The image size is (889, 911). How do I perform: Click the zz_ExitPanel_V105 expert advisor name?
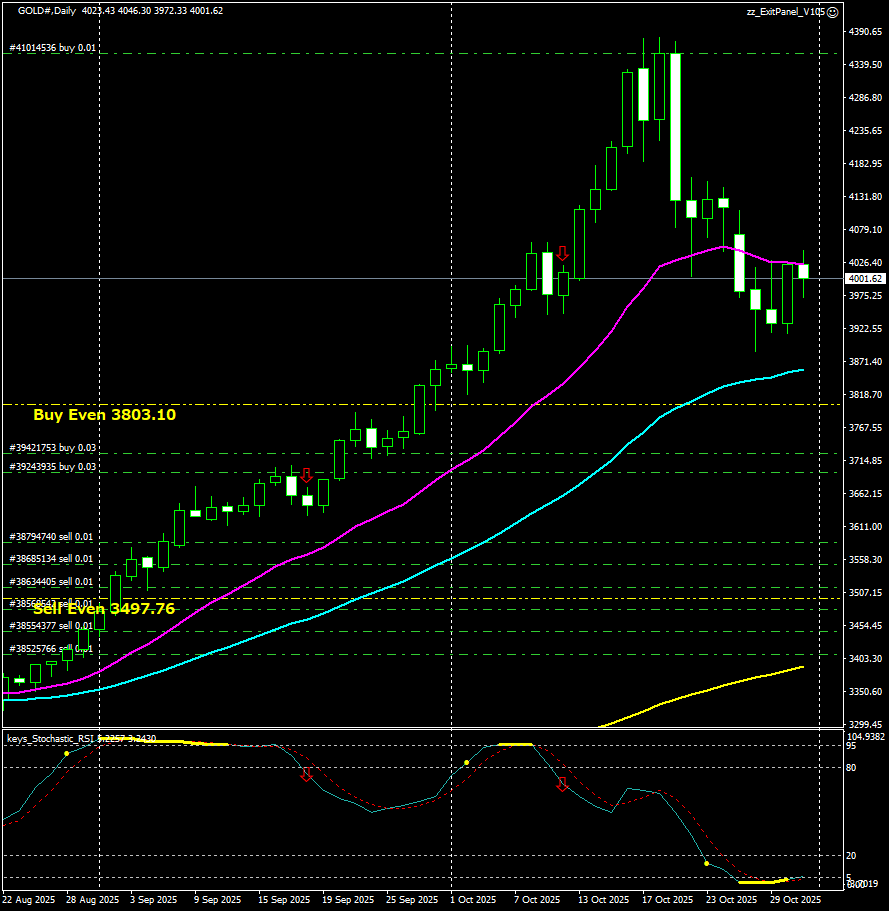point(785,11)
